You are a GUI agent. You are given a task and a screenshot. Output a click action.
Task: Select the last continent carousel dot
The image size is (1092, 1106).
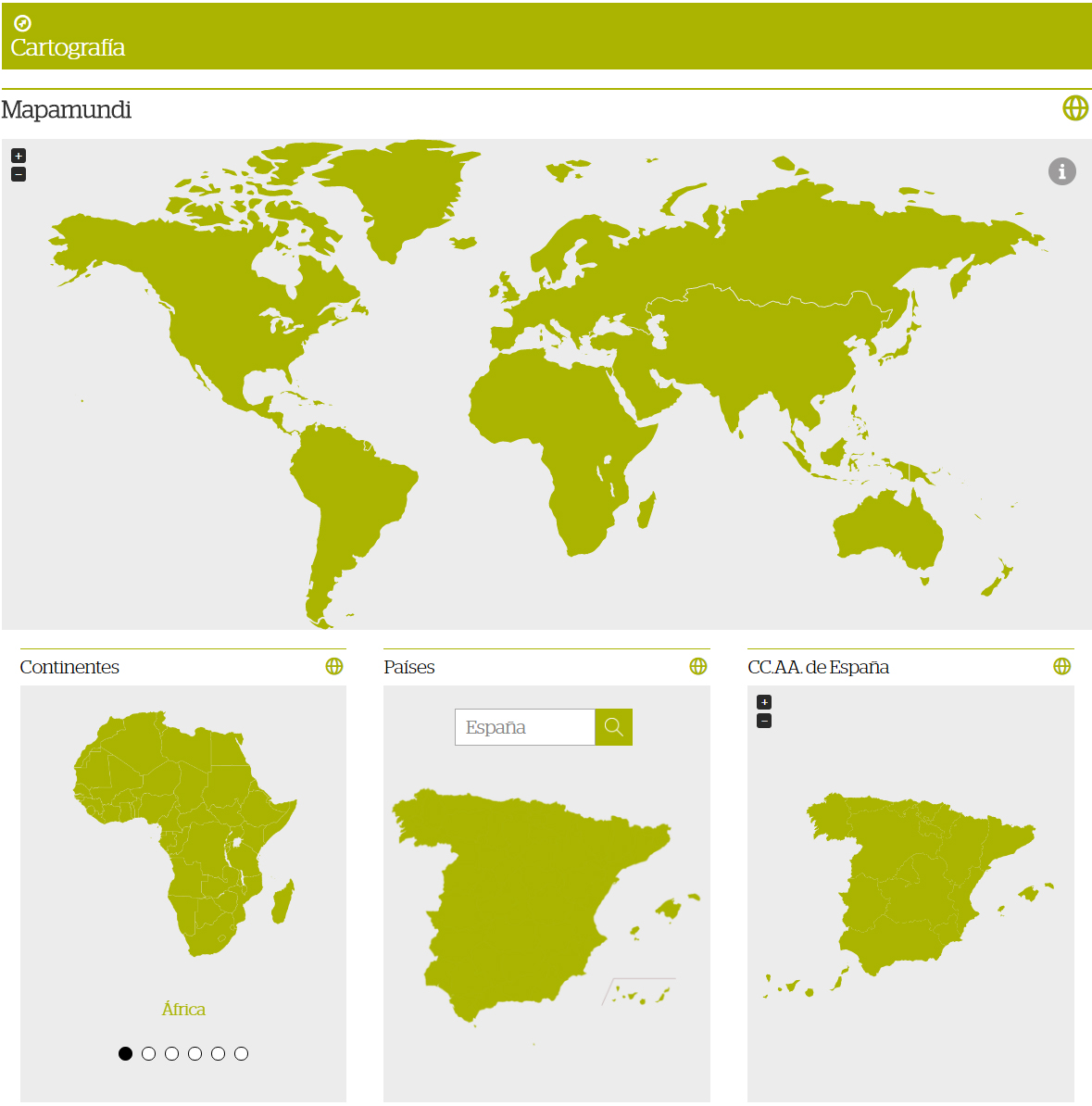242,1053
